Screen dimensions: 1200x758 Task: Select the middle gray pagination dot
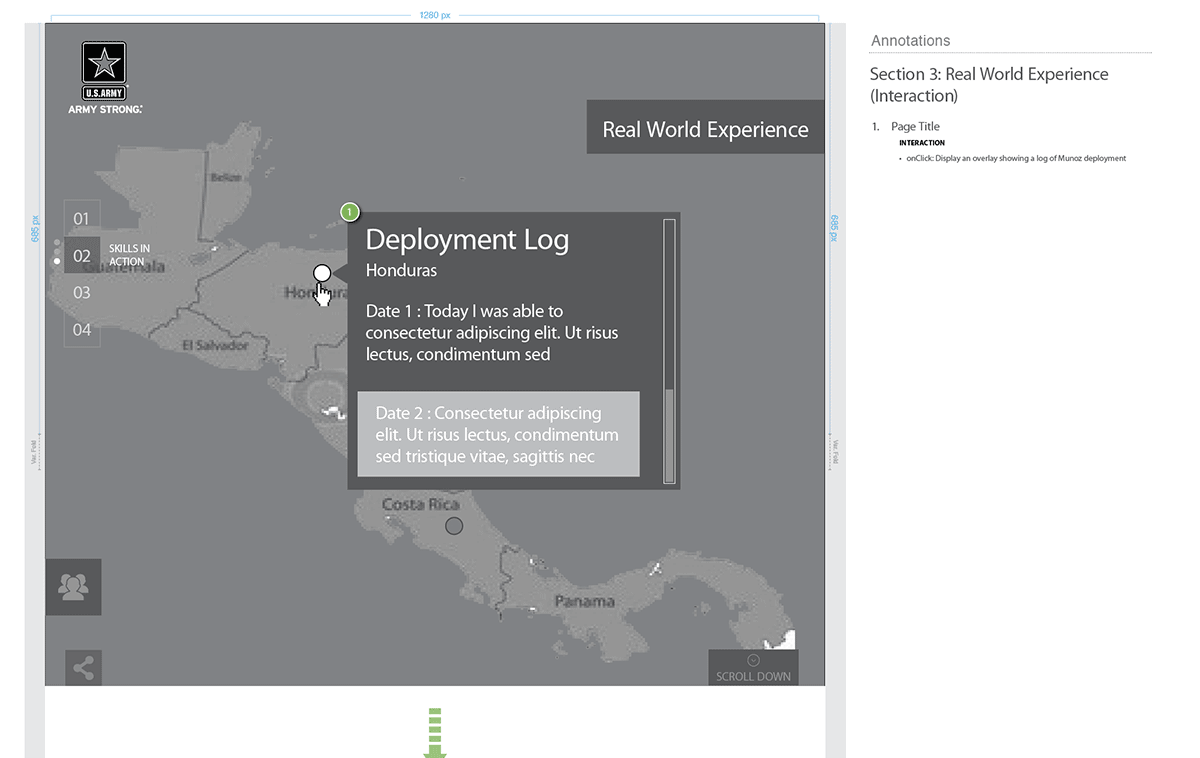click(57, 251)
